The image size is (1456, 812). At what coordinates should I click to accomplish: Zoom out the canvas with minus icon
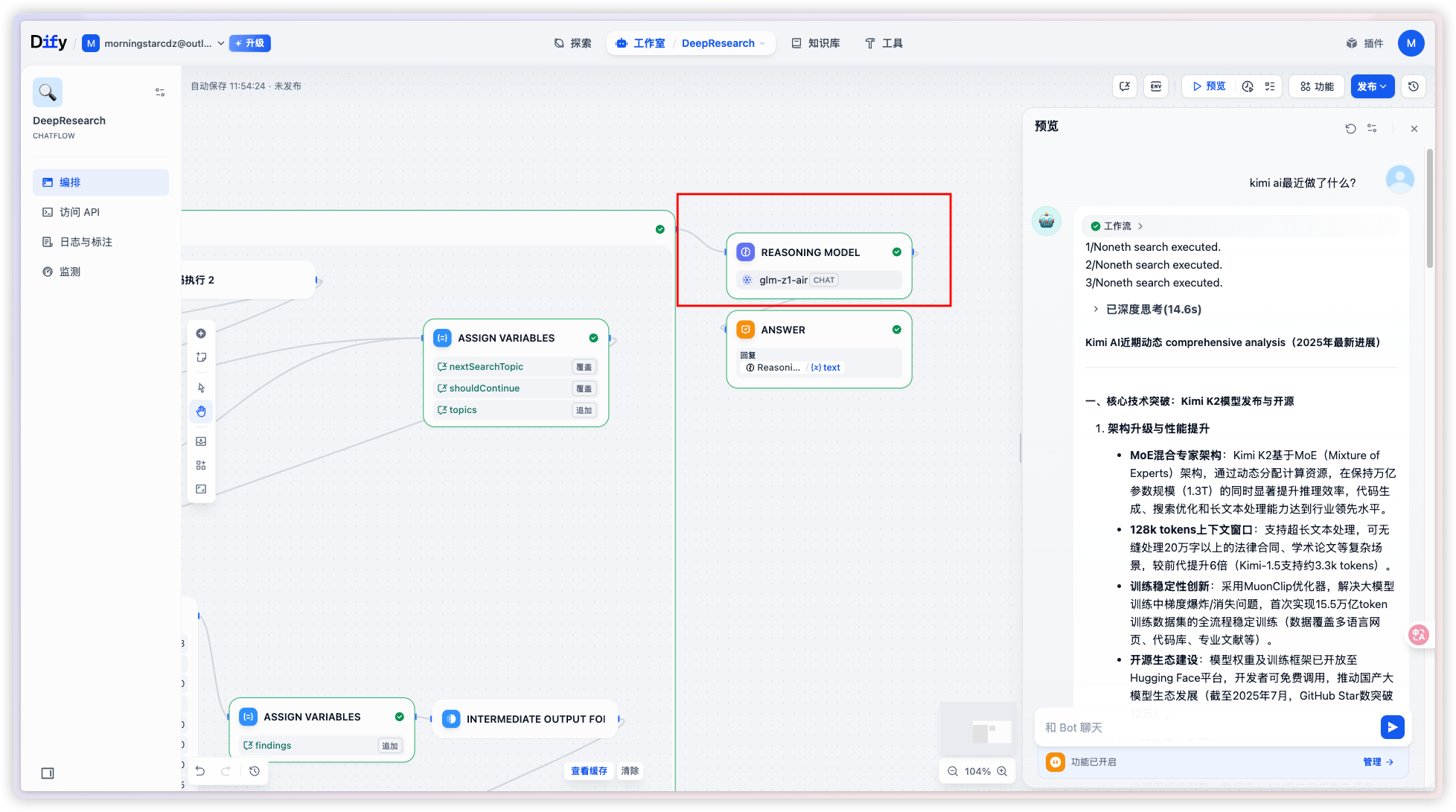pyautogui.click(x=953, y=771)
